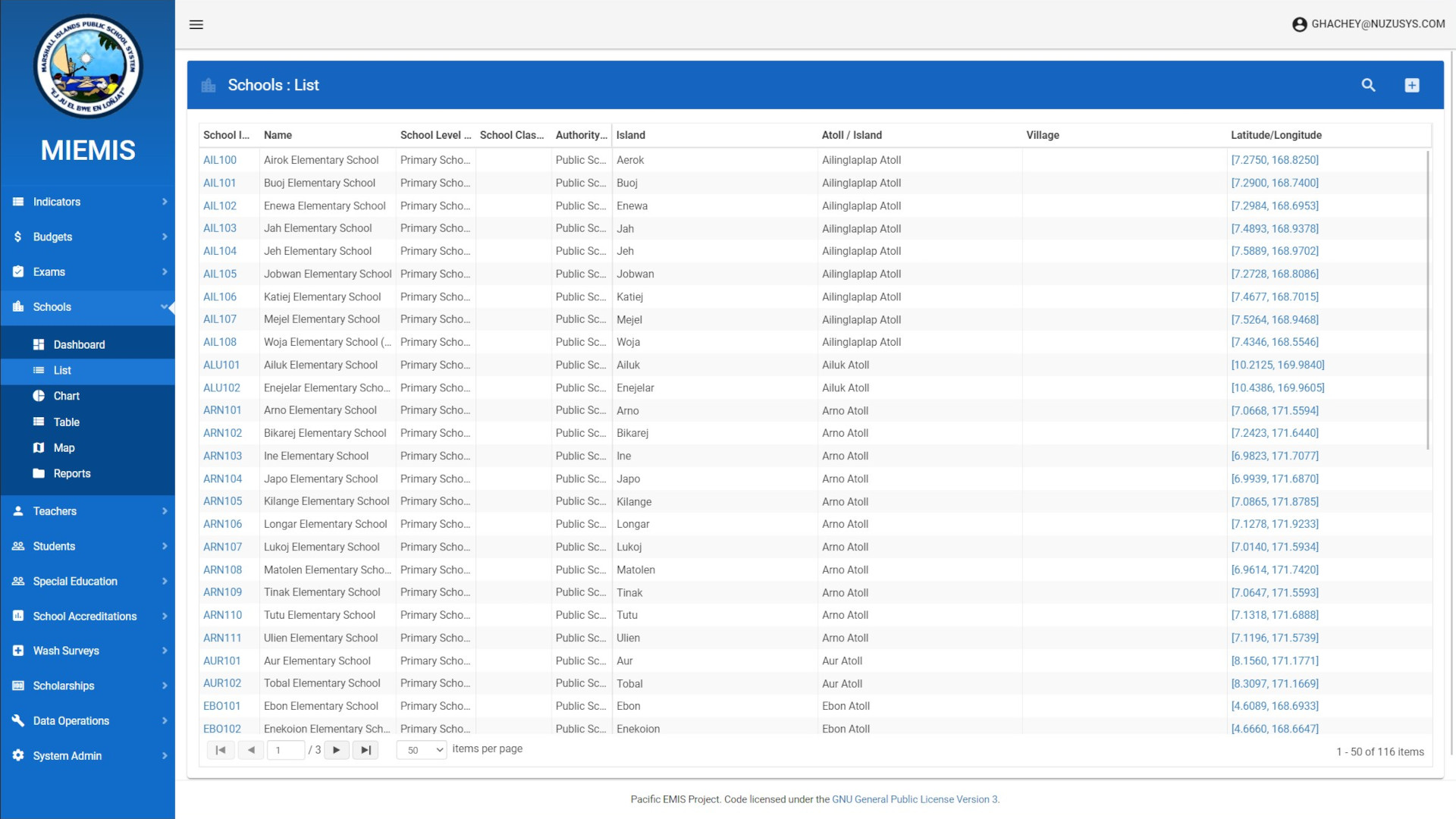The width and height of the screenshot is (1456, 819).
Task: Expand the Special Education menu chevron
Action: 165,581
